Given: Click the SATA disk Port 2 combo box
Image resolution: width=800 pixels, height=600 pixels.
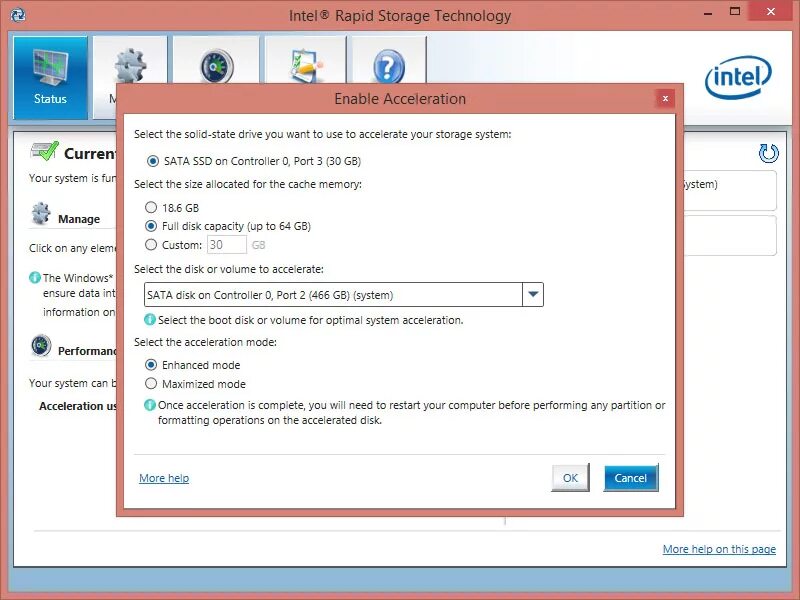Looking at the screenshot, I should tap(344, 294).
